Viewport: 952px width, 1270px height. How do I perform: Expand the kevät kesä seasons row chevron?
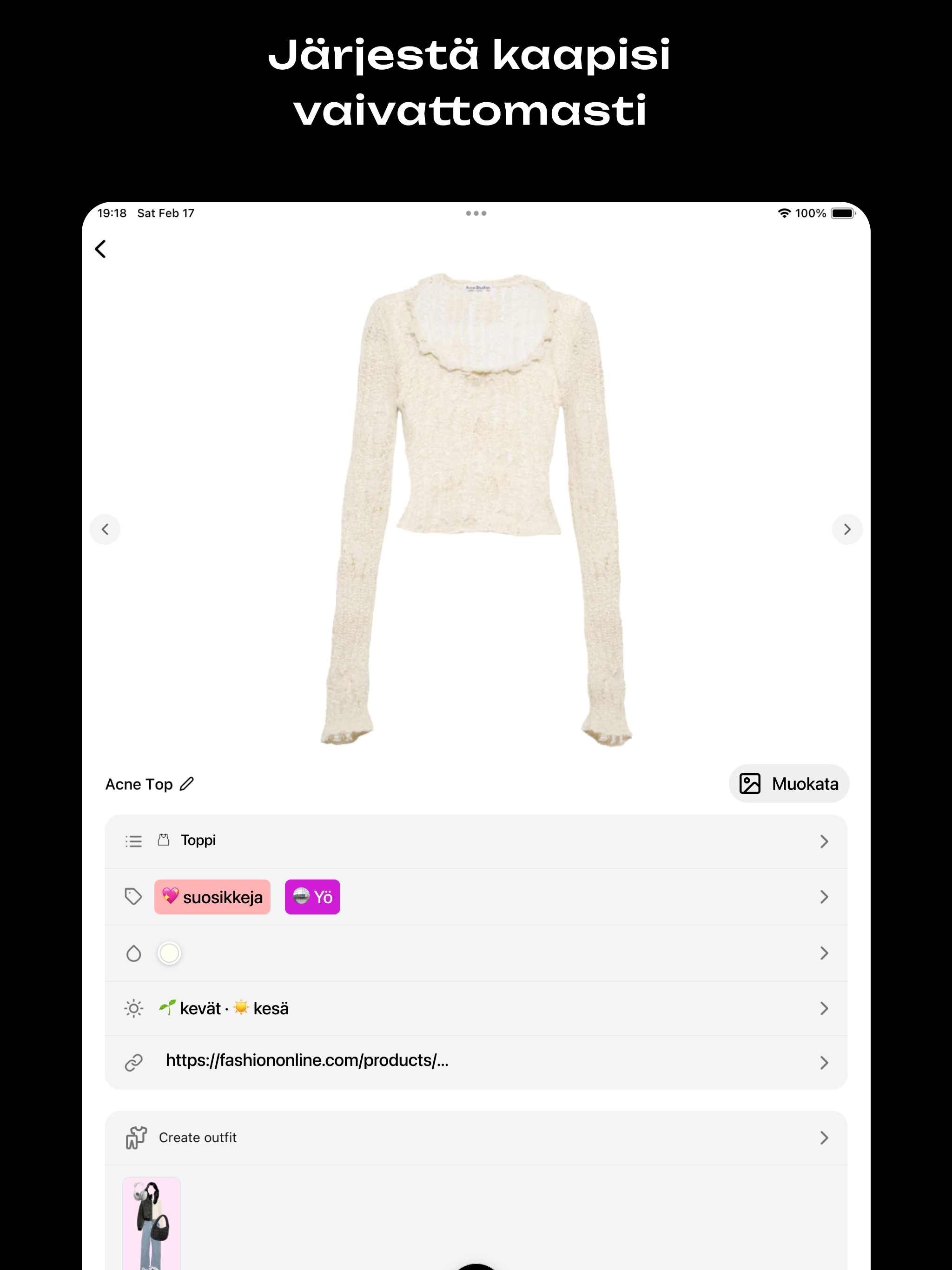(x=824, y=1008)
